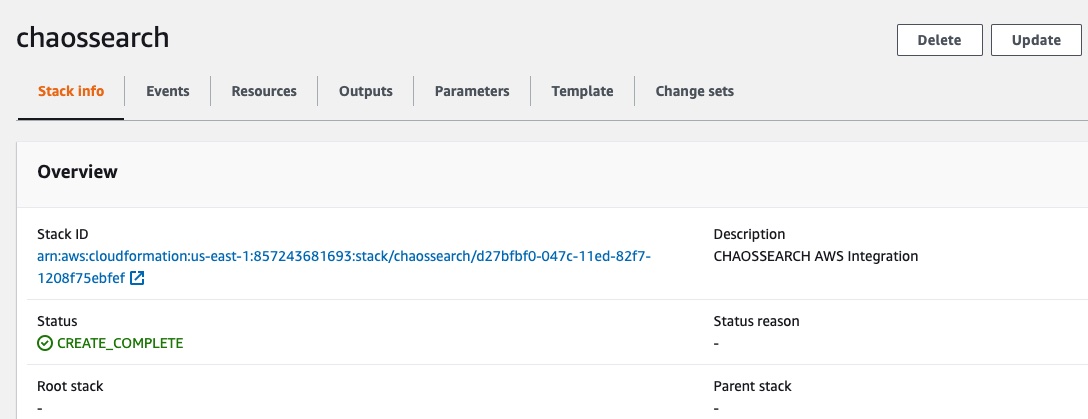
Task: Click the Description label
Action: [x=749, y=234]
